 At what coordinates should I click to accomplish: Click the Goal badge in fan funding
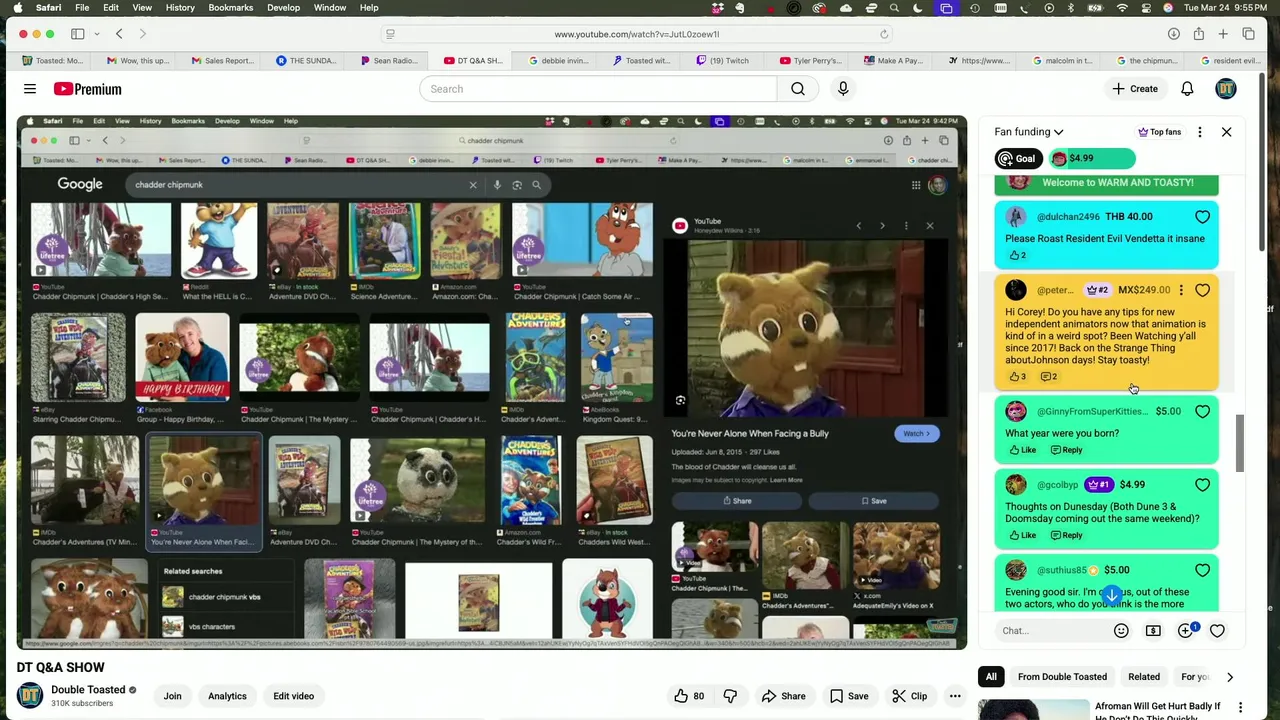point(1018,158)
